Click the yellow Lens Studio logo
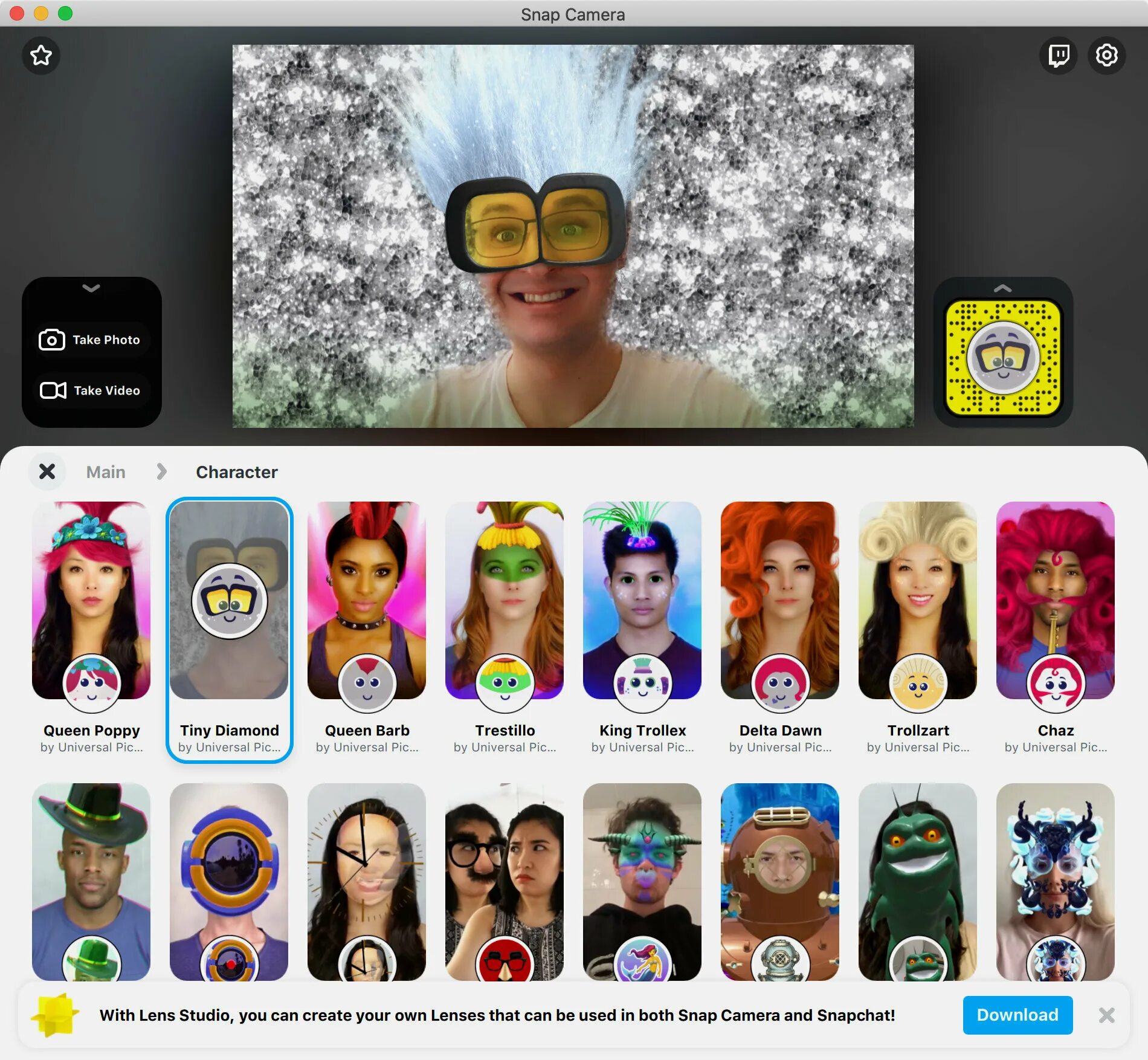 point(54,1015)
